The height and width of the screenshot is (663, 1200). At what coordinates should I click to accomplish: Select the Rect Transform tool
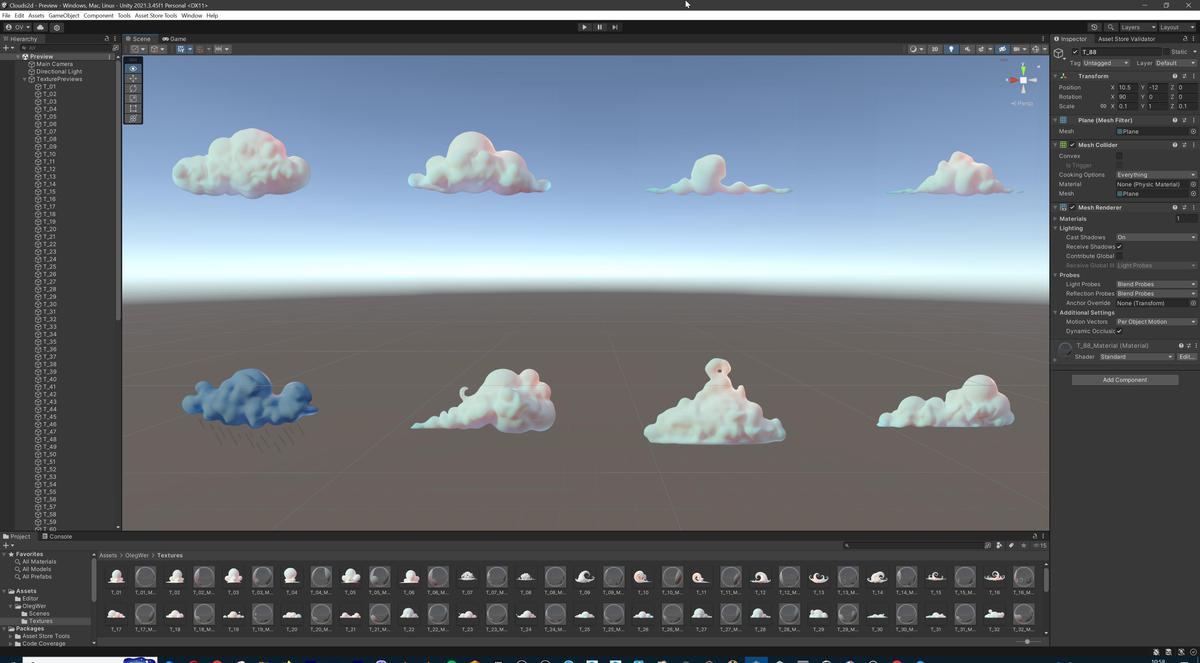click(132, 108)
